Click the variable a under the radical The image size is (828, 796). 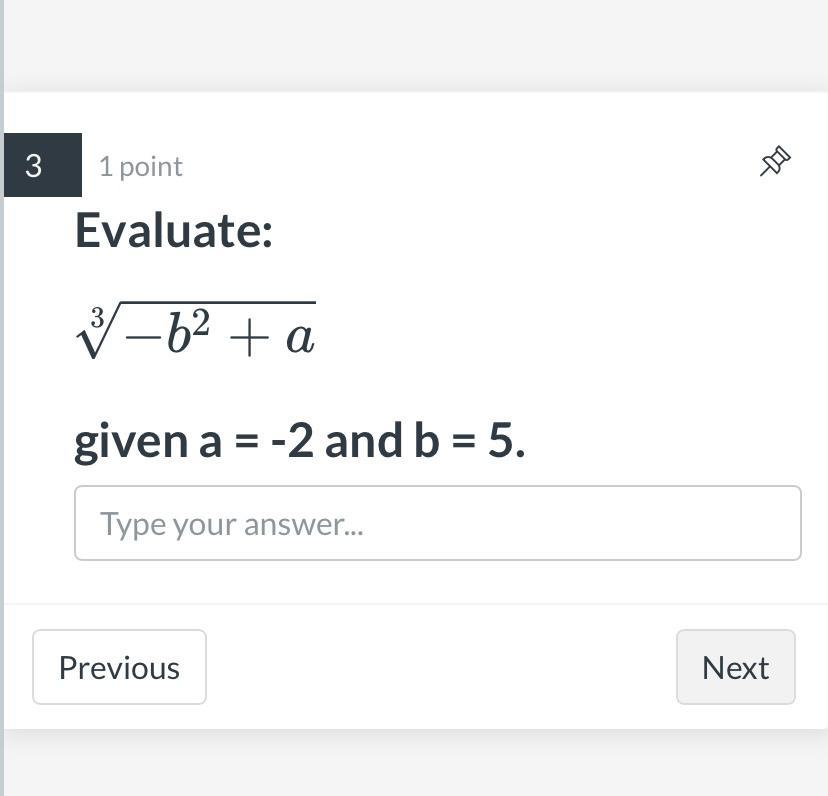(x=299, y=340)
